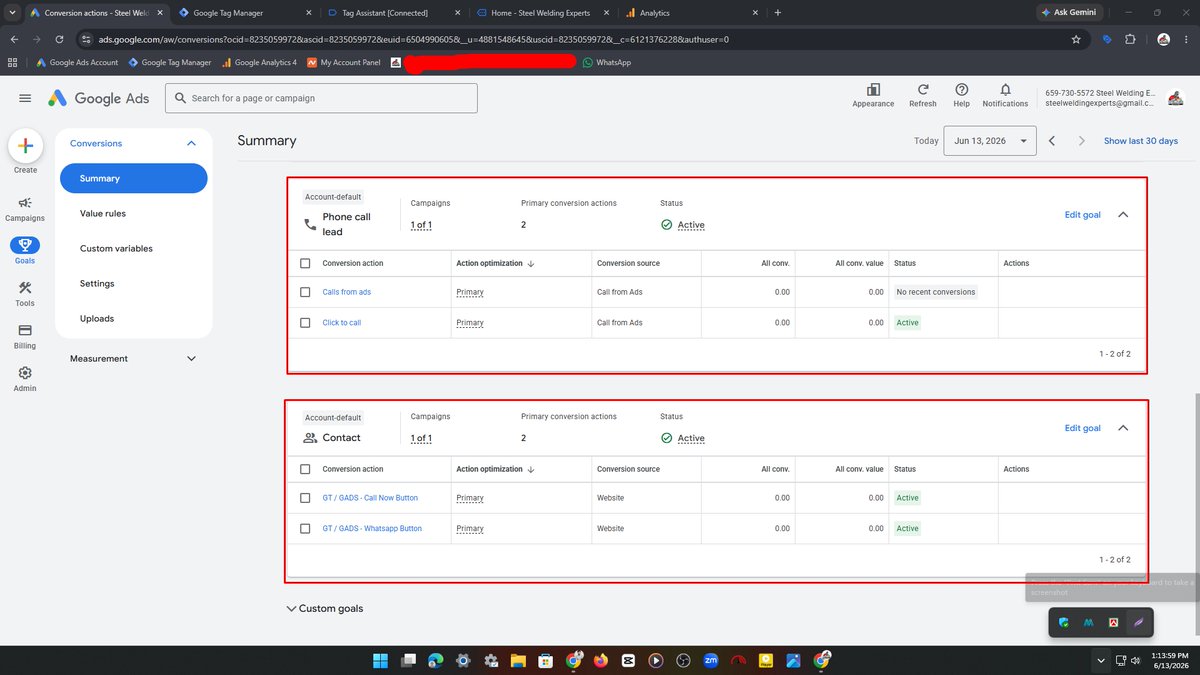Switch to Tag Assistant [Connected] tab

392,13
